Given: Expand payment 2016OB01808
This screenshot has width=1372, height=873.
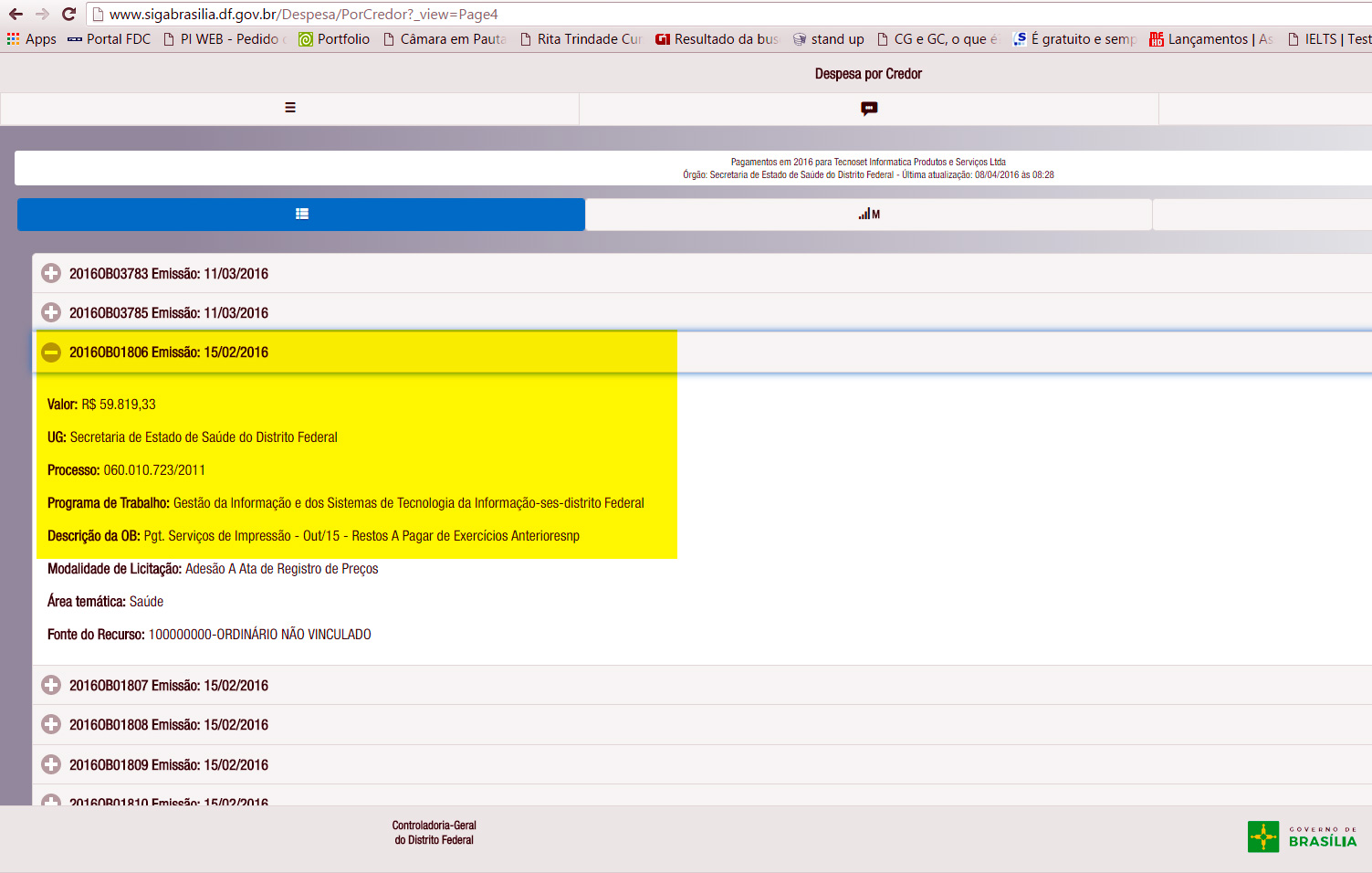Looking at the screenshot, I should (x=51, y=725).
